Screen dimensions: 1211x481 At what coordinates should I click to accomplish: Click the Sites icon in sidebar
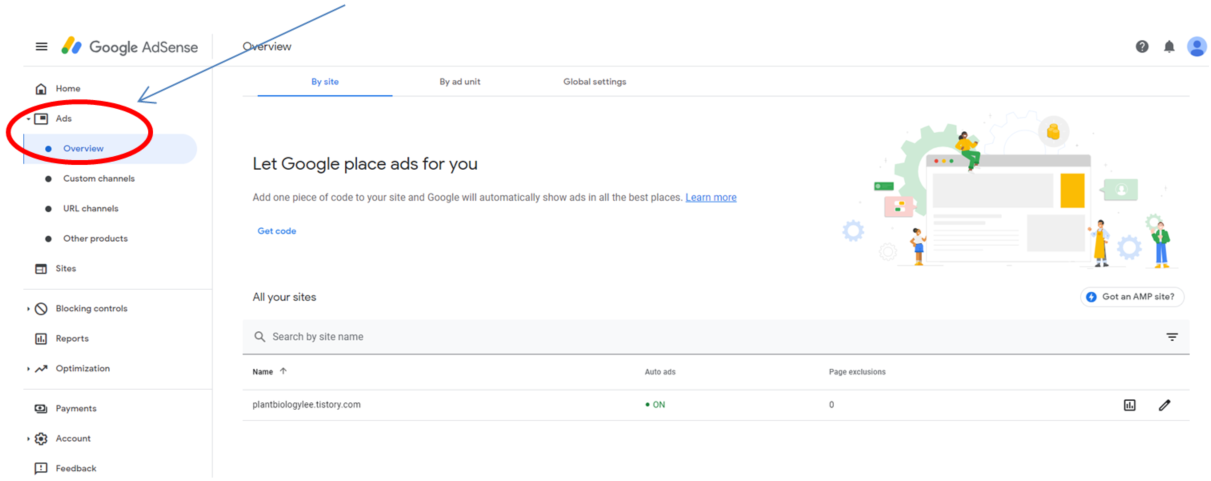click(41, 269)
